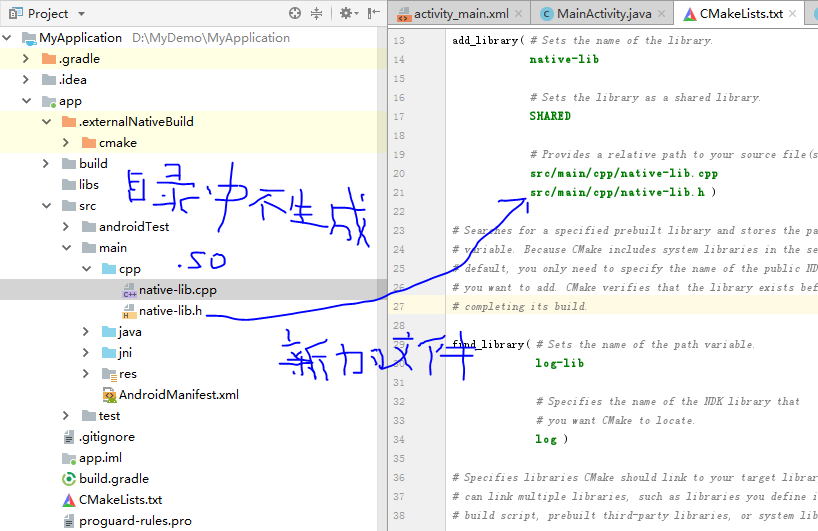This screenshot has width=818, height=531.
Task: Click the header file icon of native-lib.h
Action: tap(129, 311)
